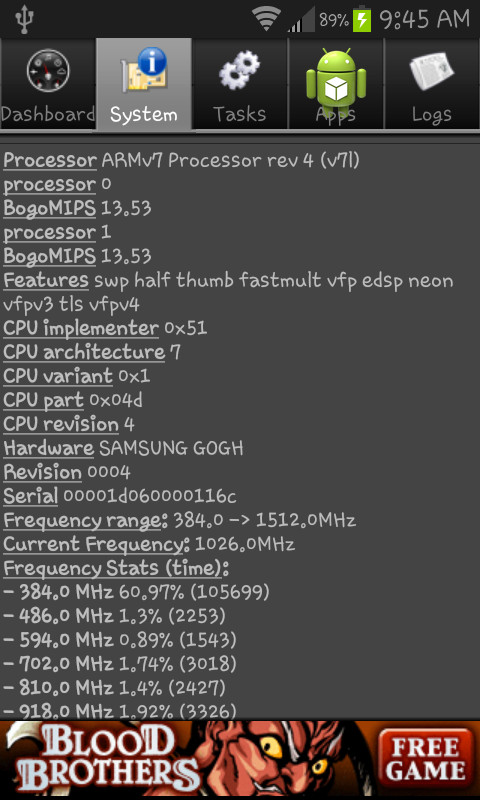Image resolution: width=480 pixels, height=800 pixels.
Task: Tap the battery charging icon
Action: (x=362, y=19)
